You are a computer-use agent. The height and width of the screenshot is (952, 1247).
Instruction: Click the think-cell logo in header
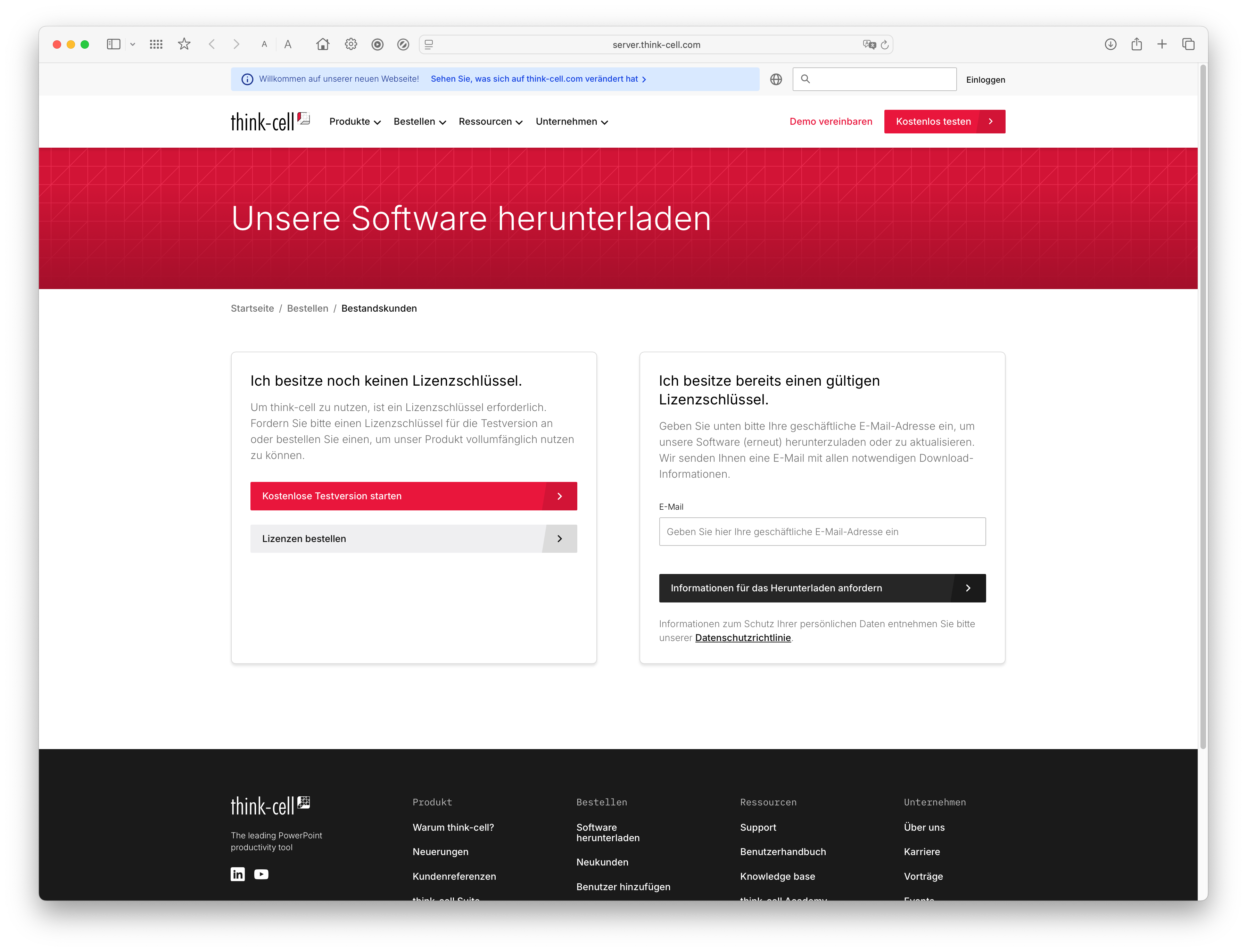coord(270,121)
